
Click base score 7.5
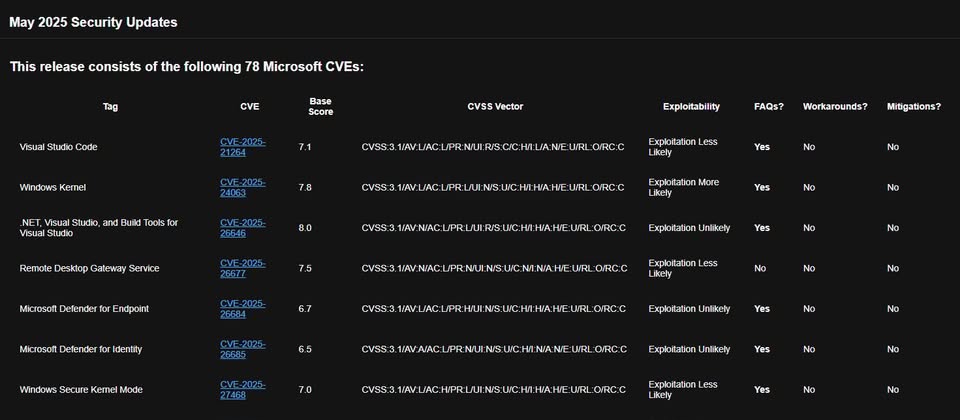click(305, 268)
